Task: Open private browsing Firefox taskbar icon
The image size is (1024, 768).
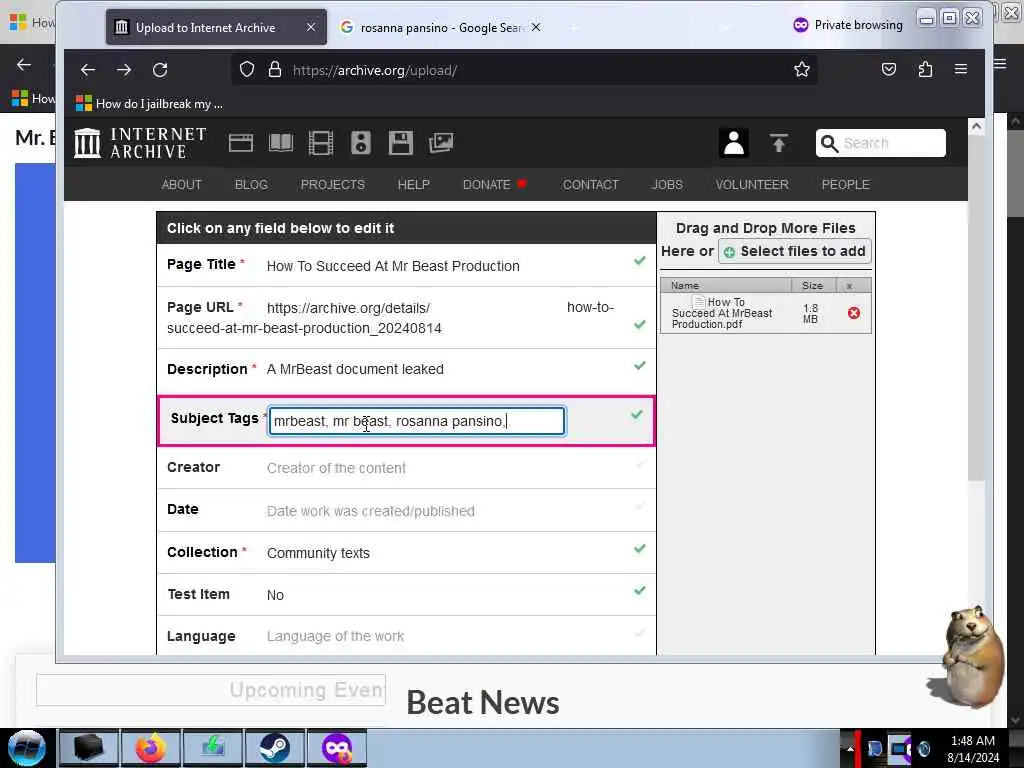Action: click(336, 748)
